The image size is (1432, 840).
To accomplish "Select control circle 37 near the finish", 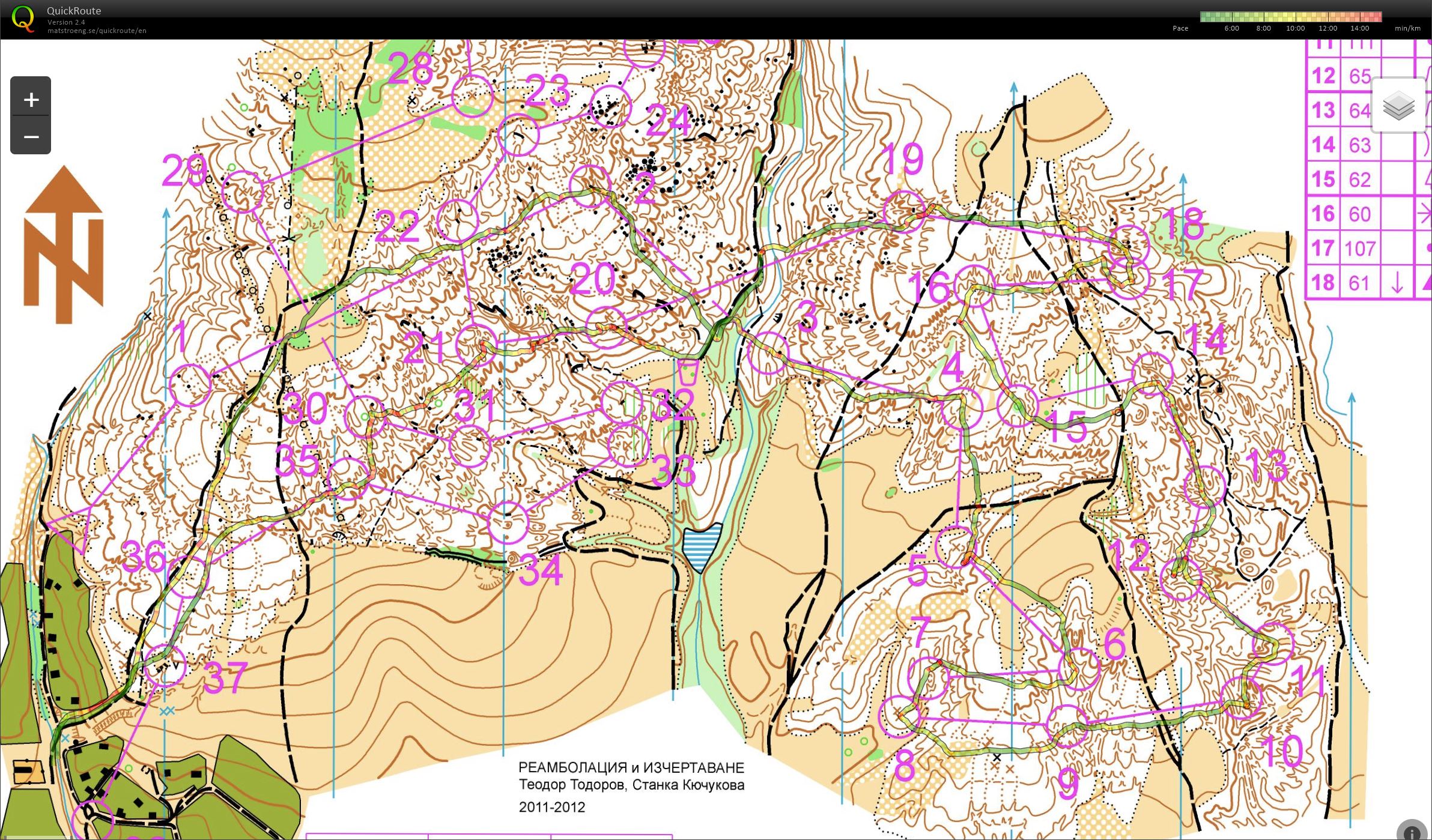I will tap(165, 665).
